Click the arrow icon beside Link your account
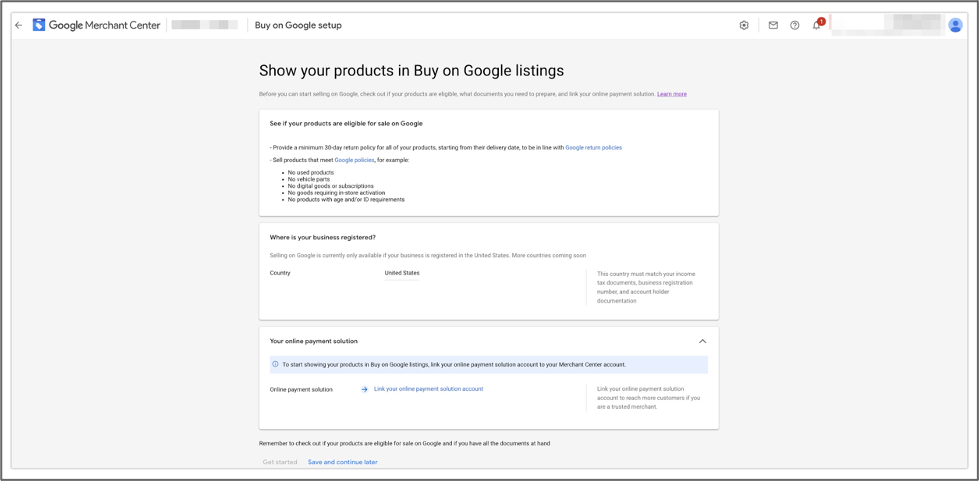 (364, 389)
